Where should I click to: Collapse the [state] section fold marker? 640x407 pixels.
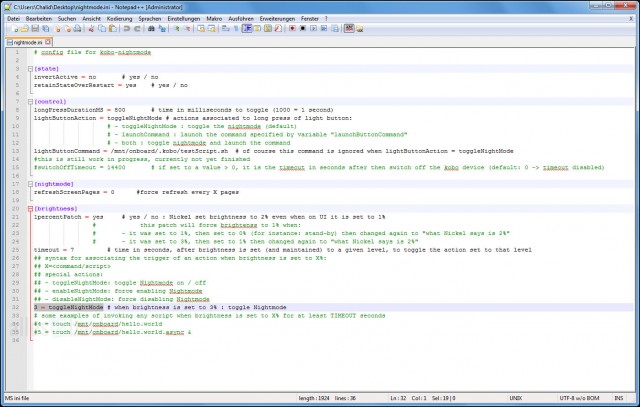tap(29, 67)
